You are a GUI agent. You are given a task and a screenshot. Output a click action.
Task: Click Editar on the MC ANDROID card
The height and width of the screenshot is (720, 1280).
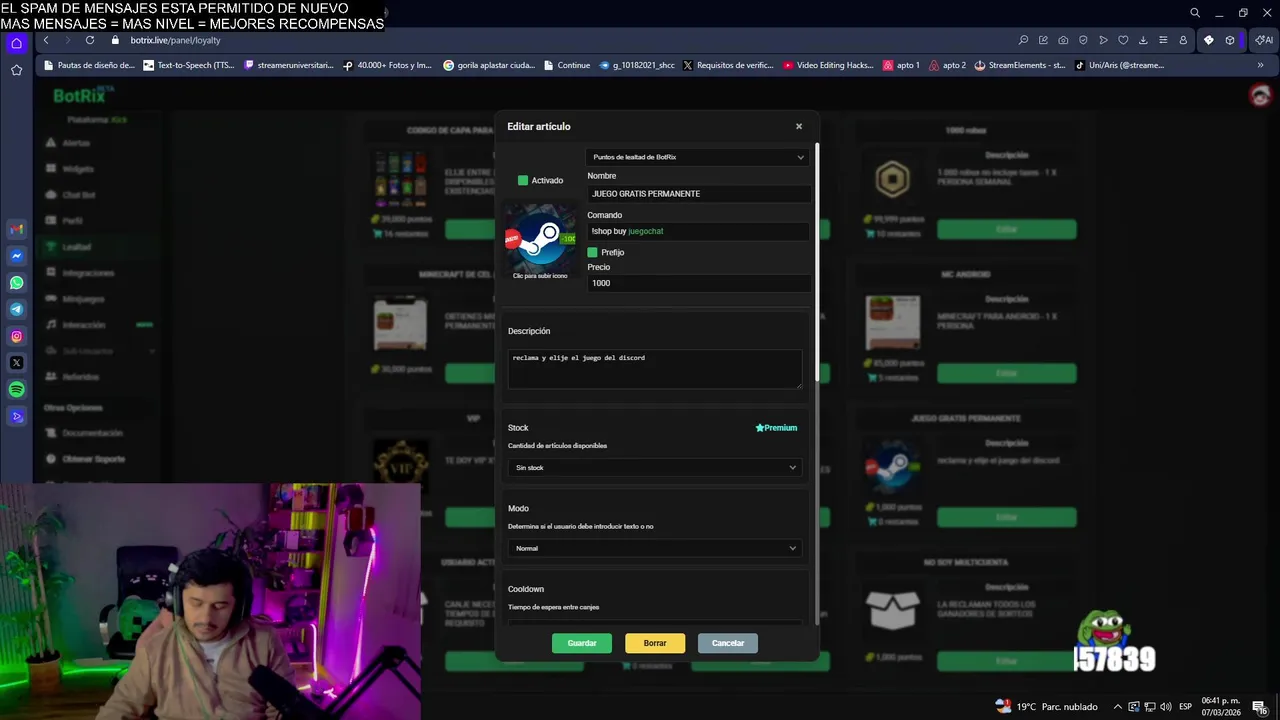pyautogui.click(x=1007, y=374)
